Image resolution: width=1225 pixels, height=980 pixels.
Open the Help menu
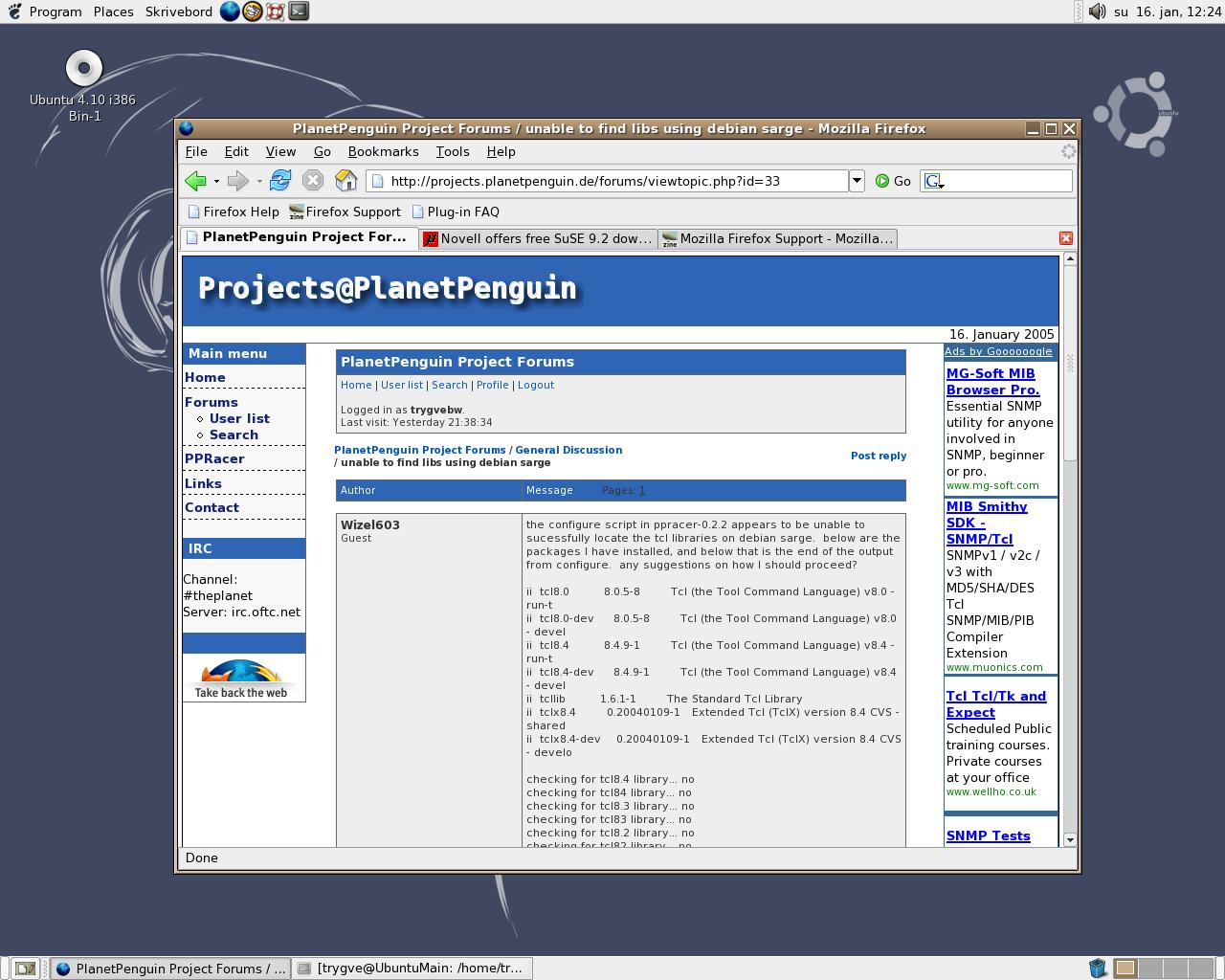pyautogui.click(x=501, y=151)
